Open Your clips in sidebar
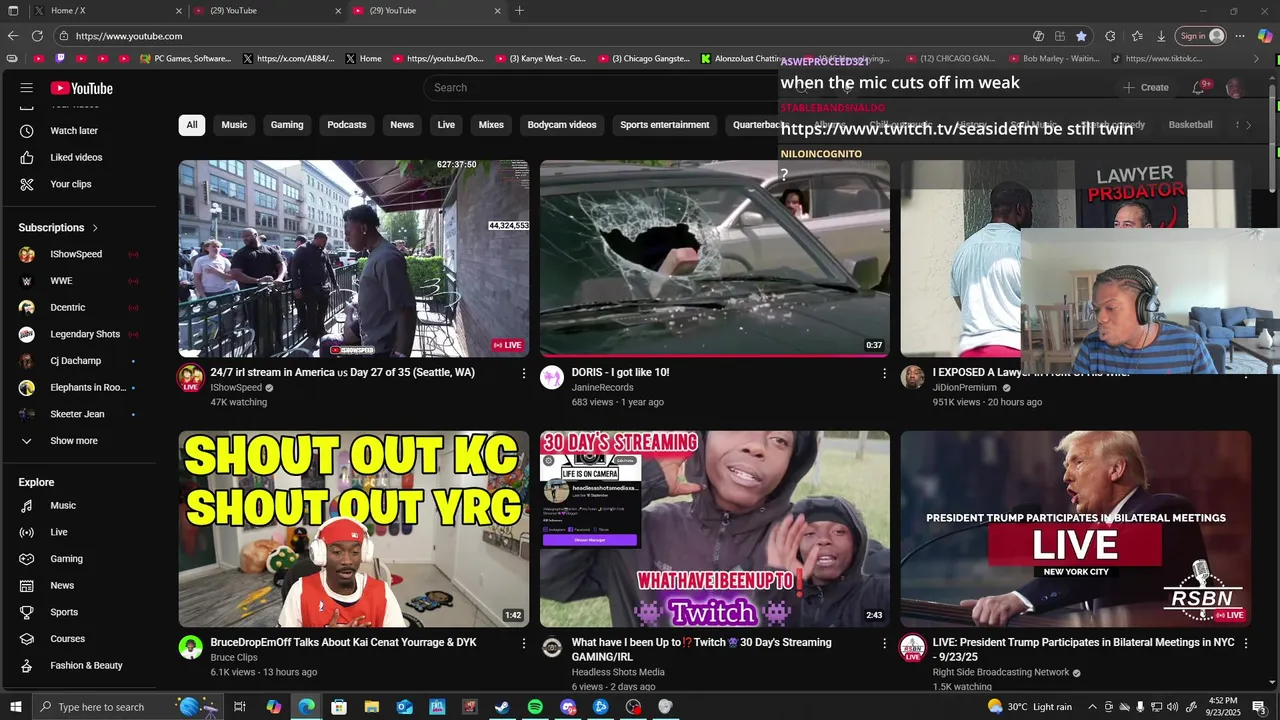The image size is (1280, 720). [71, 184]
